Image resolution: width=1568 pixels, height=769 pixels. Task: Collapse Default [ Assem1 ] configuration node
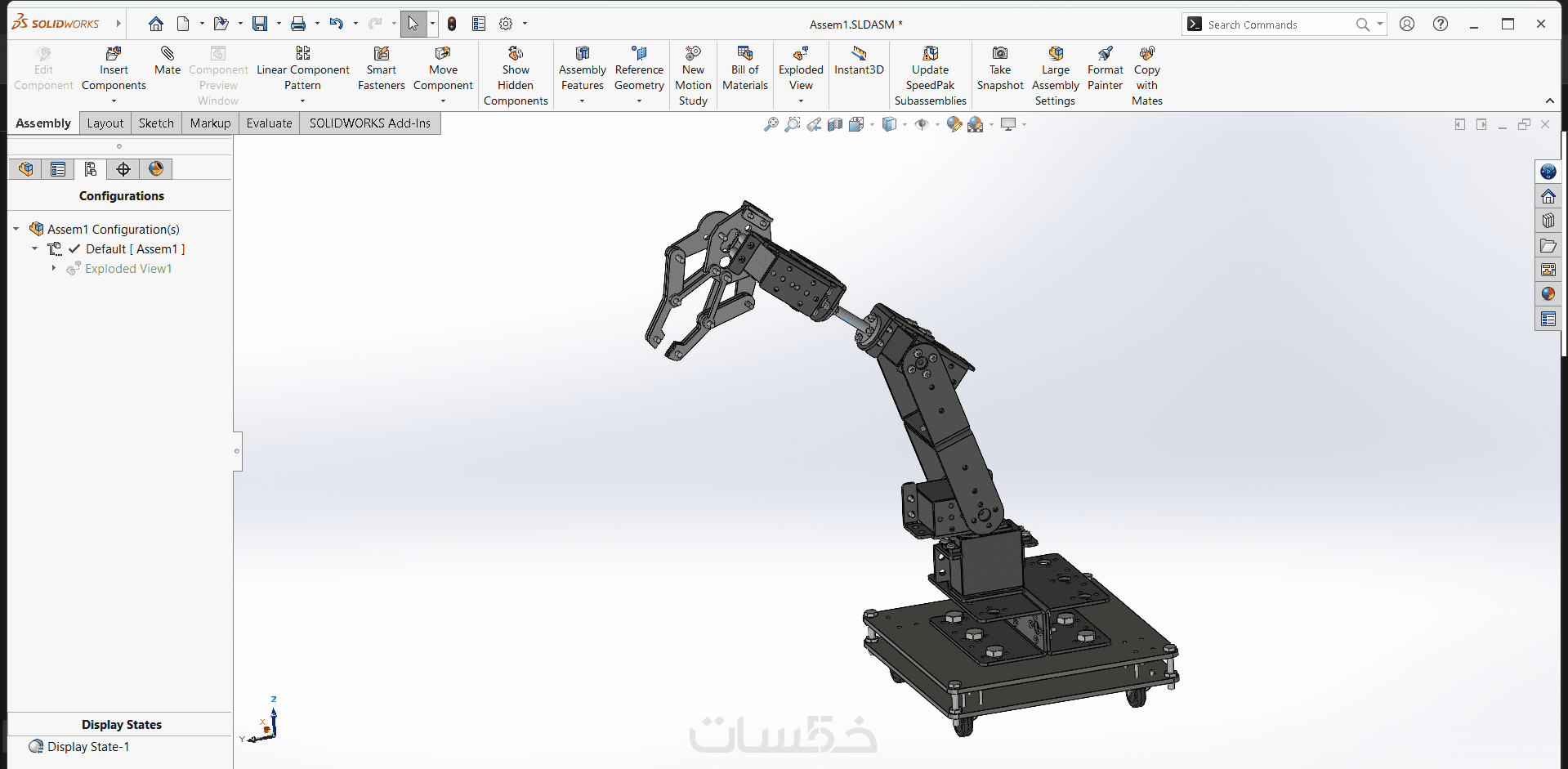point(34,248)
